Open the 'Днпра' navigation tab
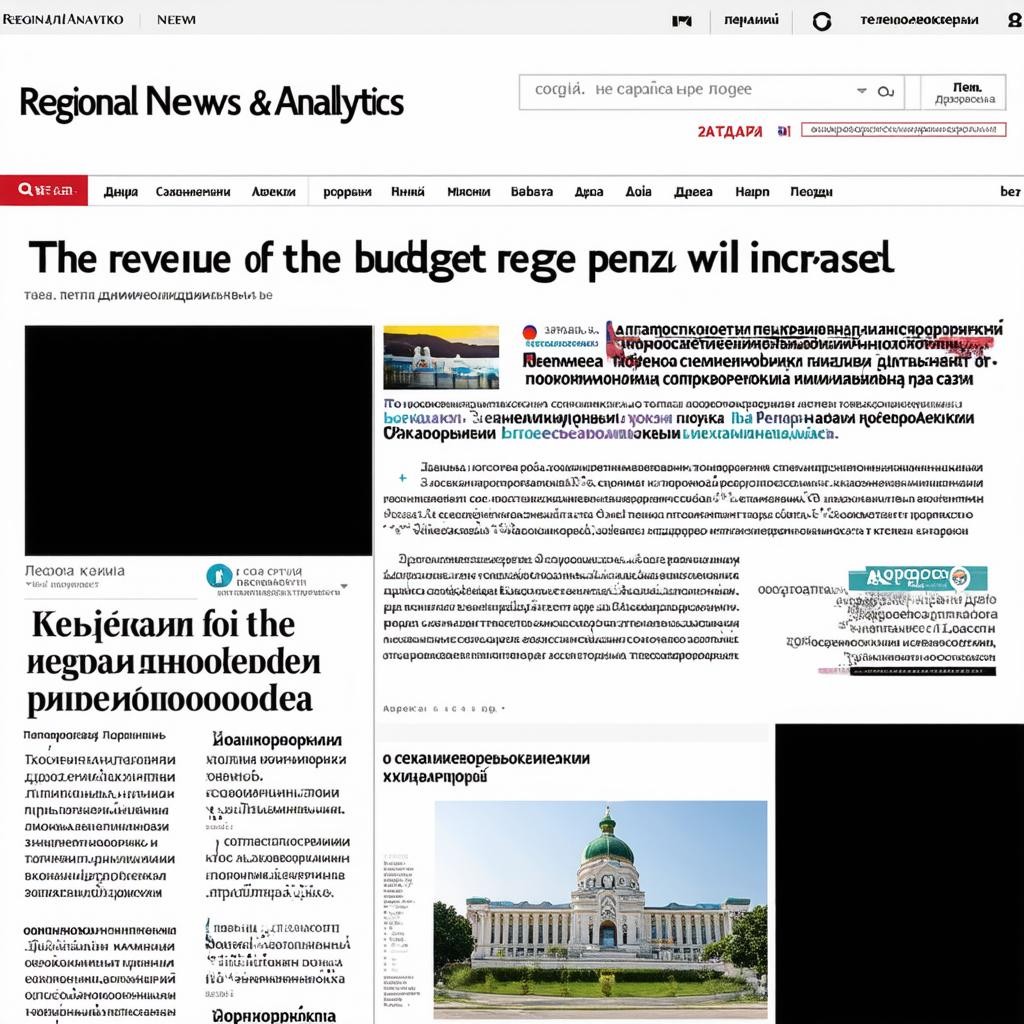Screen dimensions: 1024x1024 point(121,192)
